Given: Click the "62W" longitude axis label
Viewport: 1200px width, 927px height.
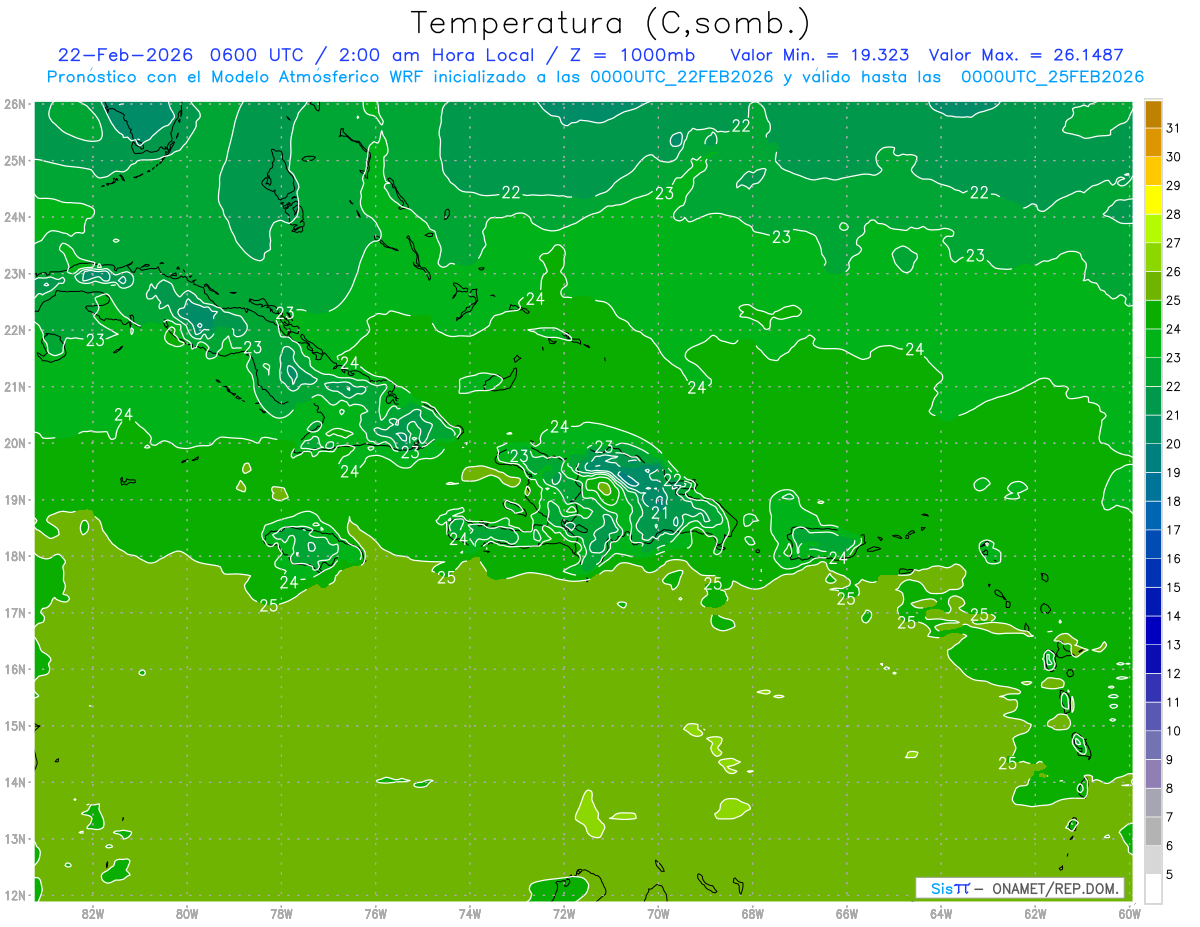Looking at the screenshot, I should pos(1035,912).
